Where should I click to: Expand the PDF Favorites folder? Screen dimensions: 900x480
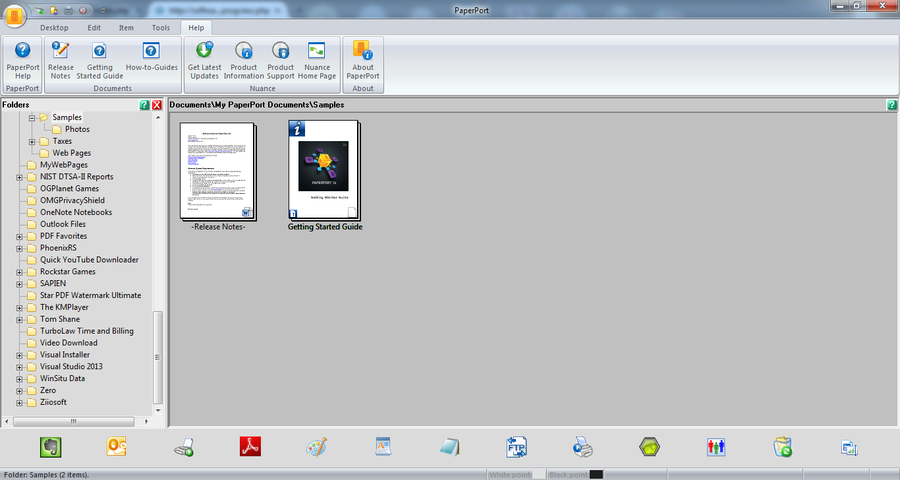[20, 237]
